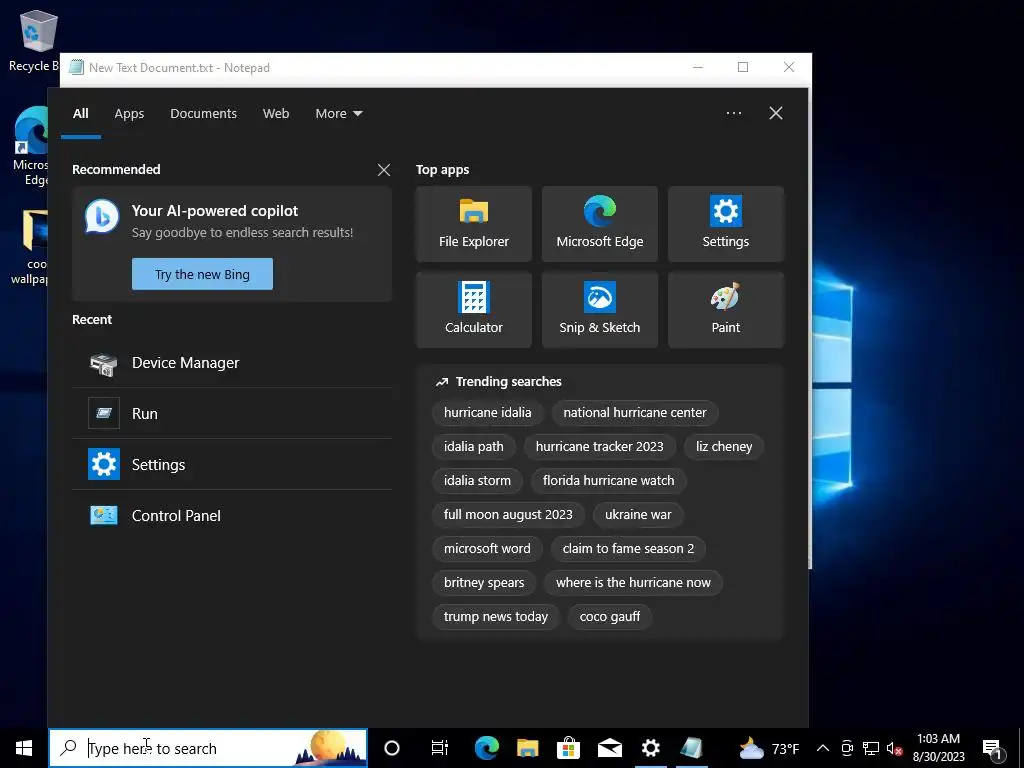The width and height of the screenshot is (1024, 768).
Task: Open Calculator from Top apps
Action: coord(473,310)
